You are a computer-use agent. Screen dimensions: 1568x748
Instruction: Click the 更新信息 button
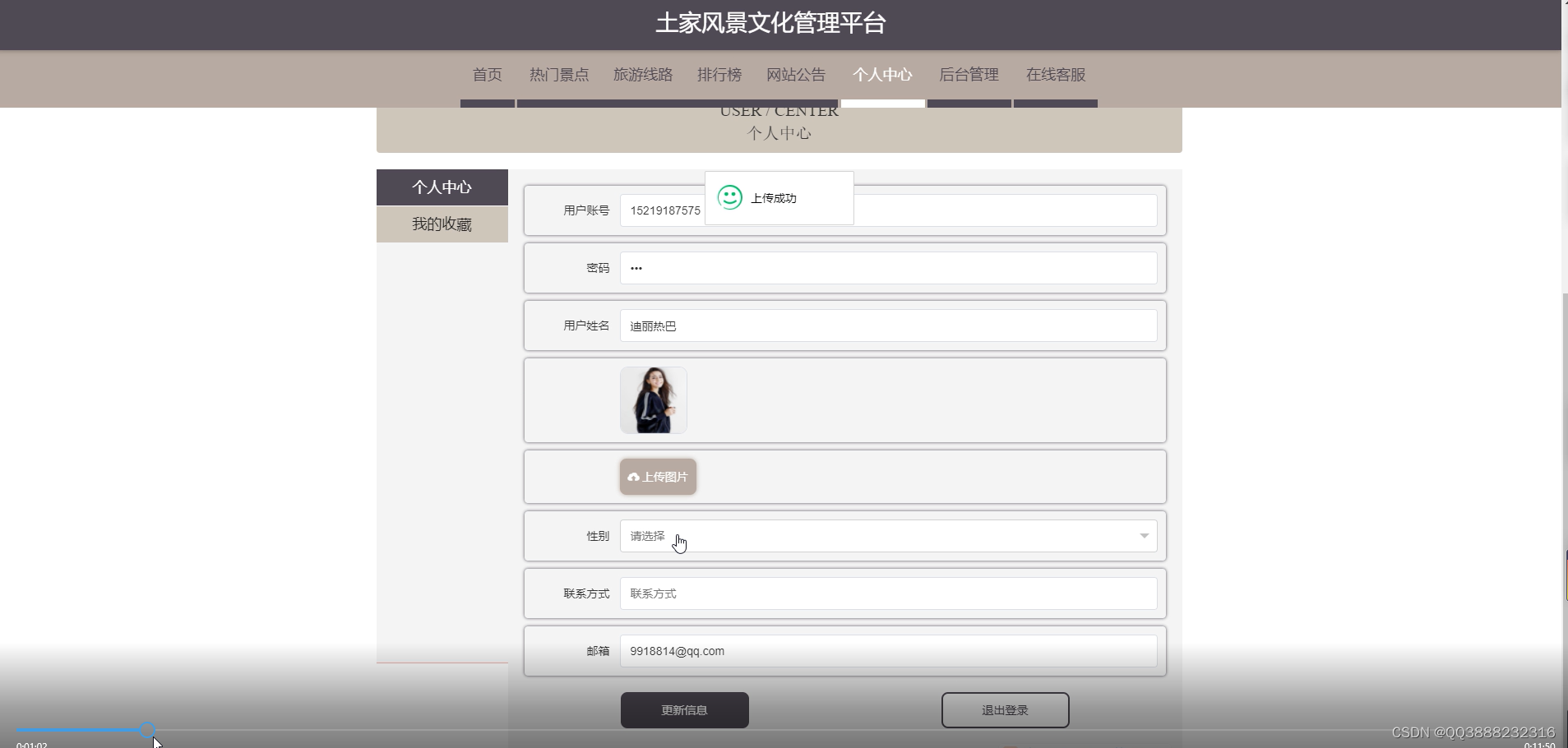point(684,710)
